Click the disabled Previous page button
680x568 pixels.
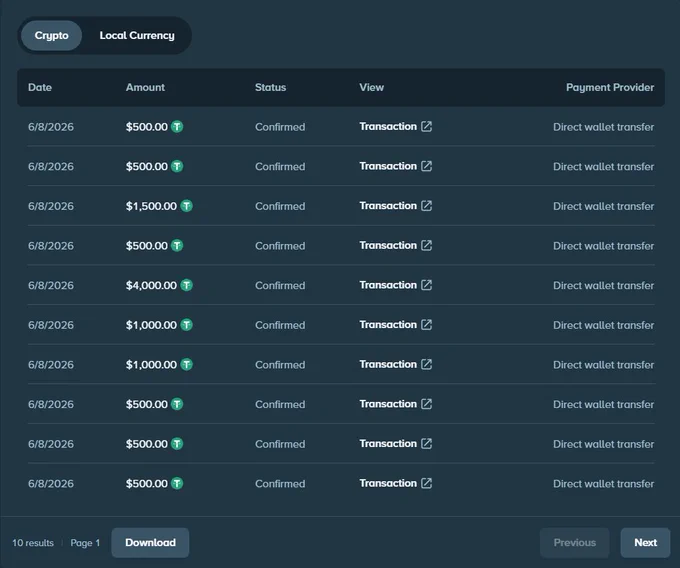click(575, 543)
